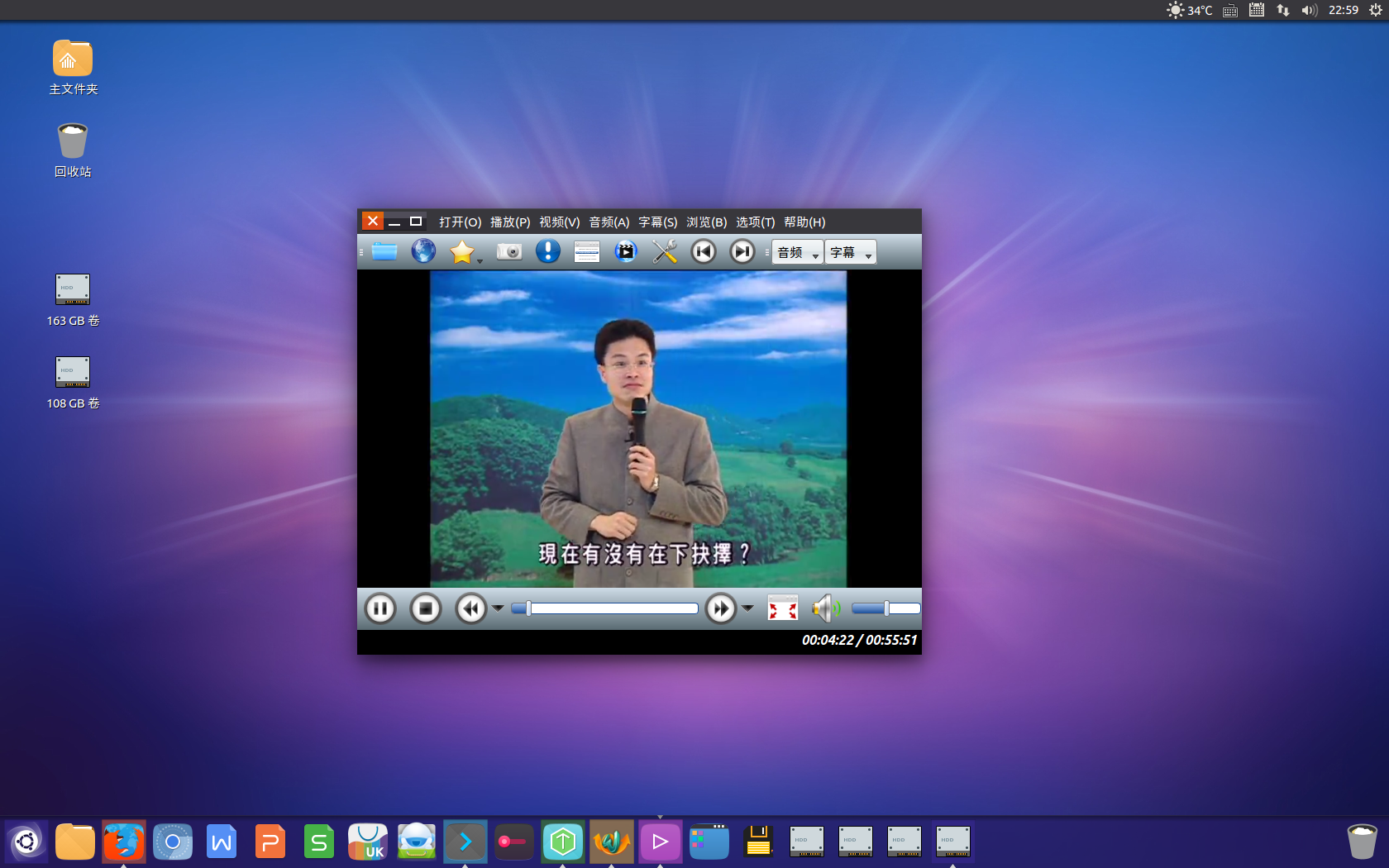Expand the 字幕 subtitle dropdown
The width and height of the screenshot is (1389, 868).
(851, 252)
